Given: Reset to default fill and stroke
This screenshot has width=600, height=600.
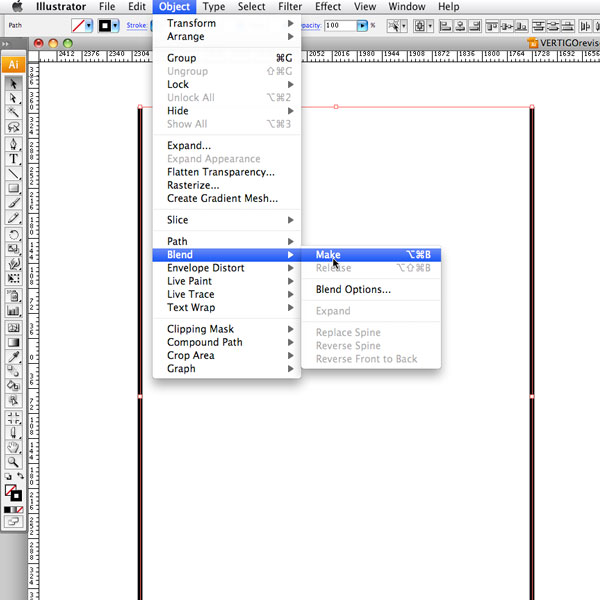Looking at the screenshot, I should (x=8, y=476).
